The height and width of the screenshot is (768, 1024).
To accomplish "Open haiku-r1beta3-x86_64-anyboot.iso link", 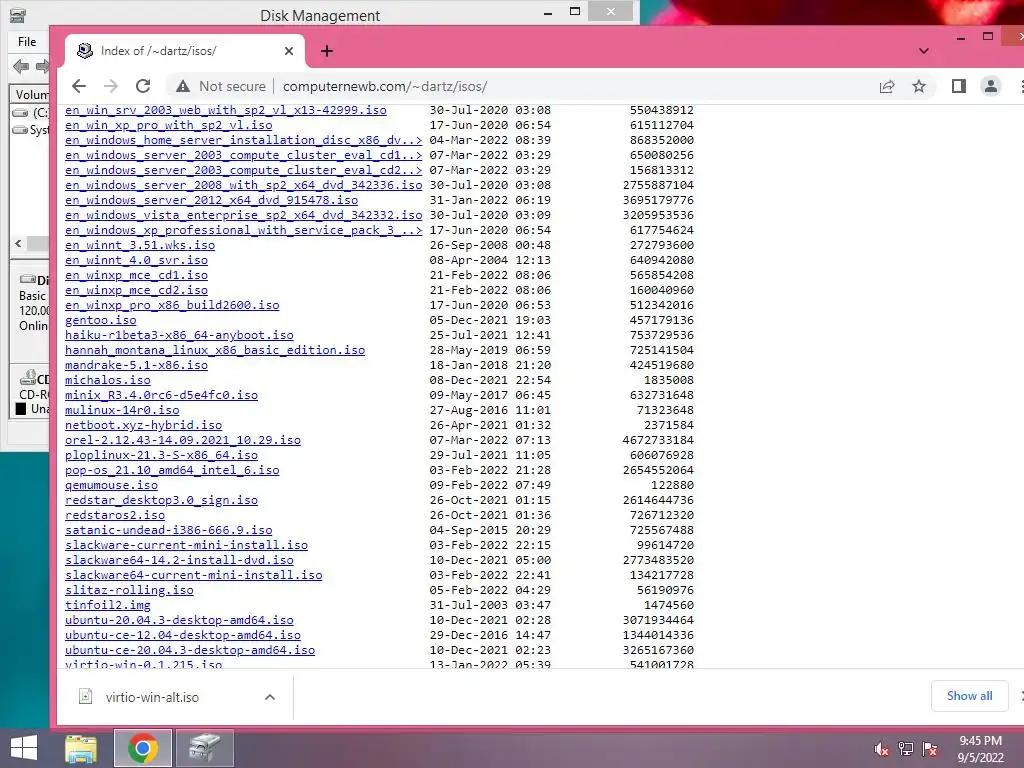I will pos(179,335).
